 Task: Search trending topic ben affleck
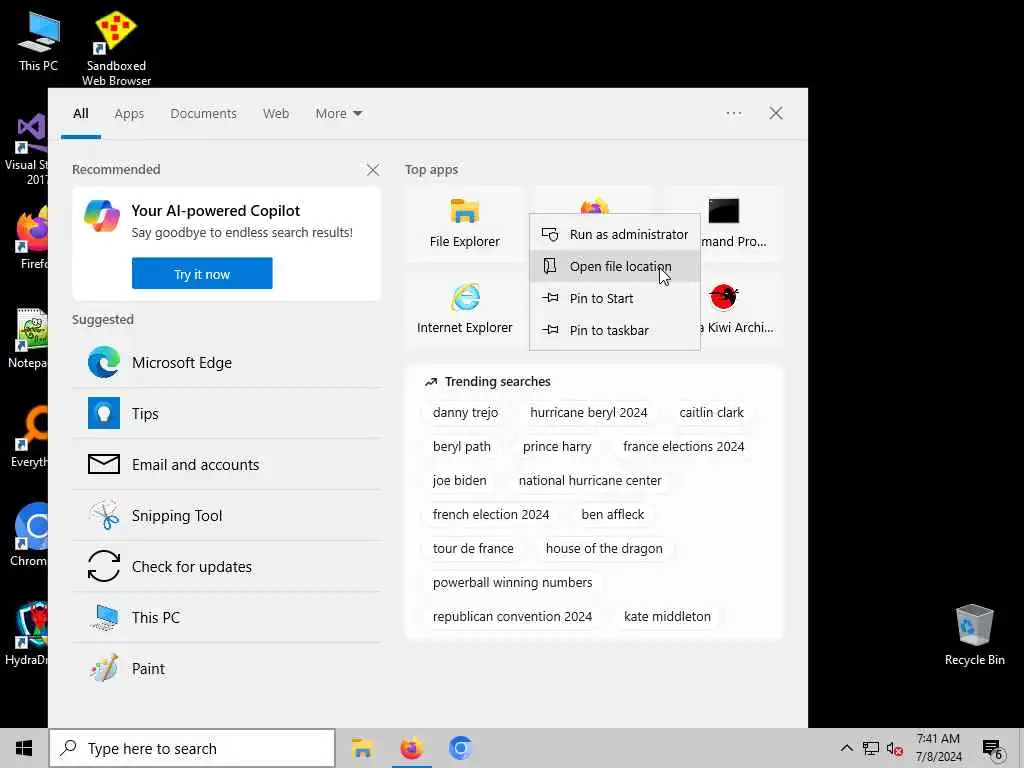[613, 515]
